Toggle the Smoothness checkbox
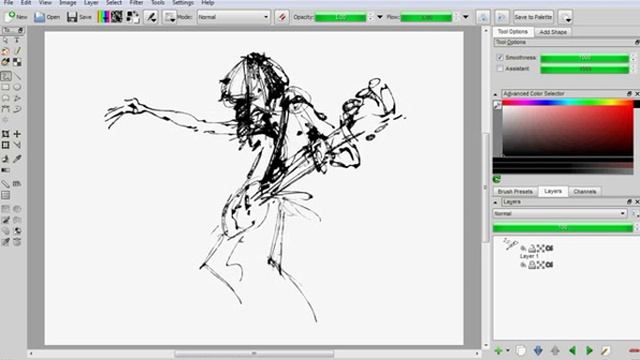Viewport: 640px width, 360px height. point(500,58)
